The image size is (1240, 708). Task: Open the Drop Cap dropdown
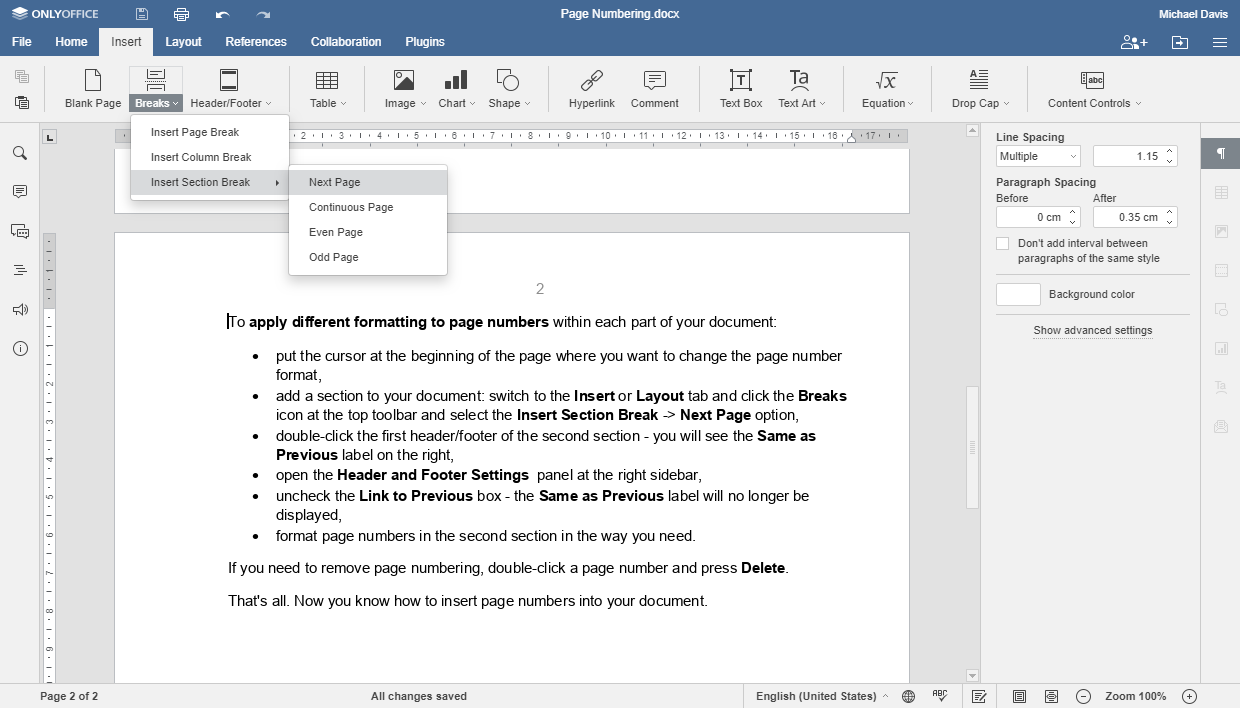coord(980,103)
